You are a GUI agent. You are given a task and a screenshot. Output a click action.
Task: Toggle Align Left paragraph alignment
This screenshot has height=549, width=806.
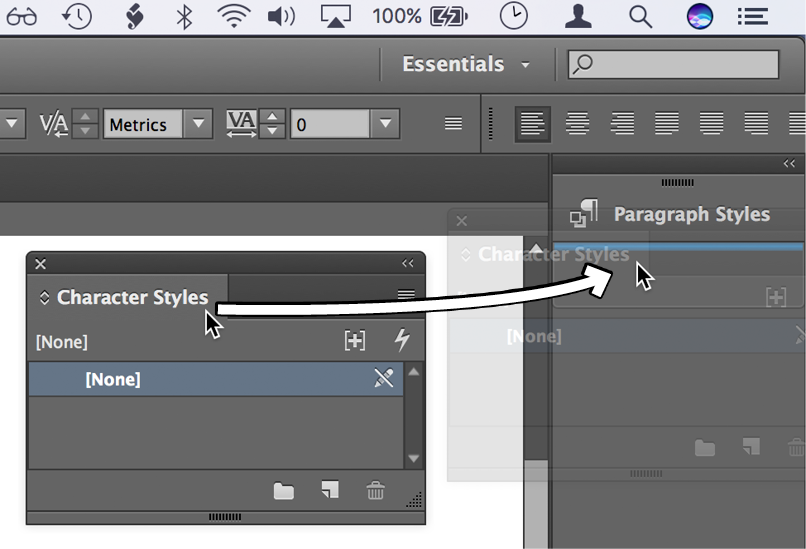[x=532, y=124]
